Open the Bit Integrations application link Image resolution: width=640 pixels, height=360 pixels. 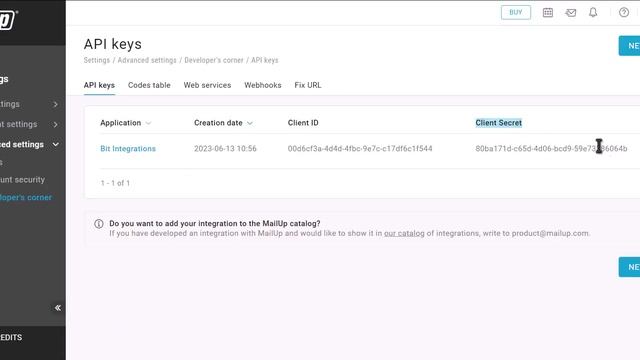tap(128, 149)
